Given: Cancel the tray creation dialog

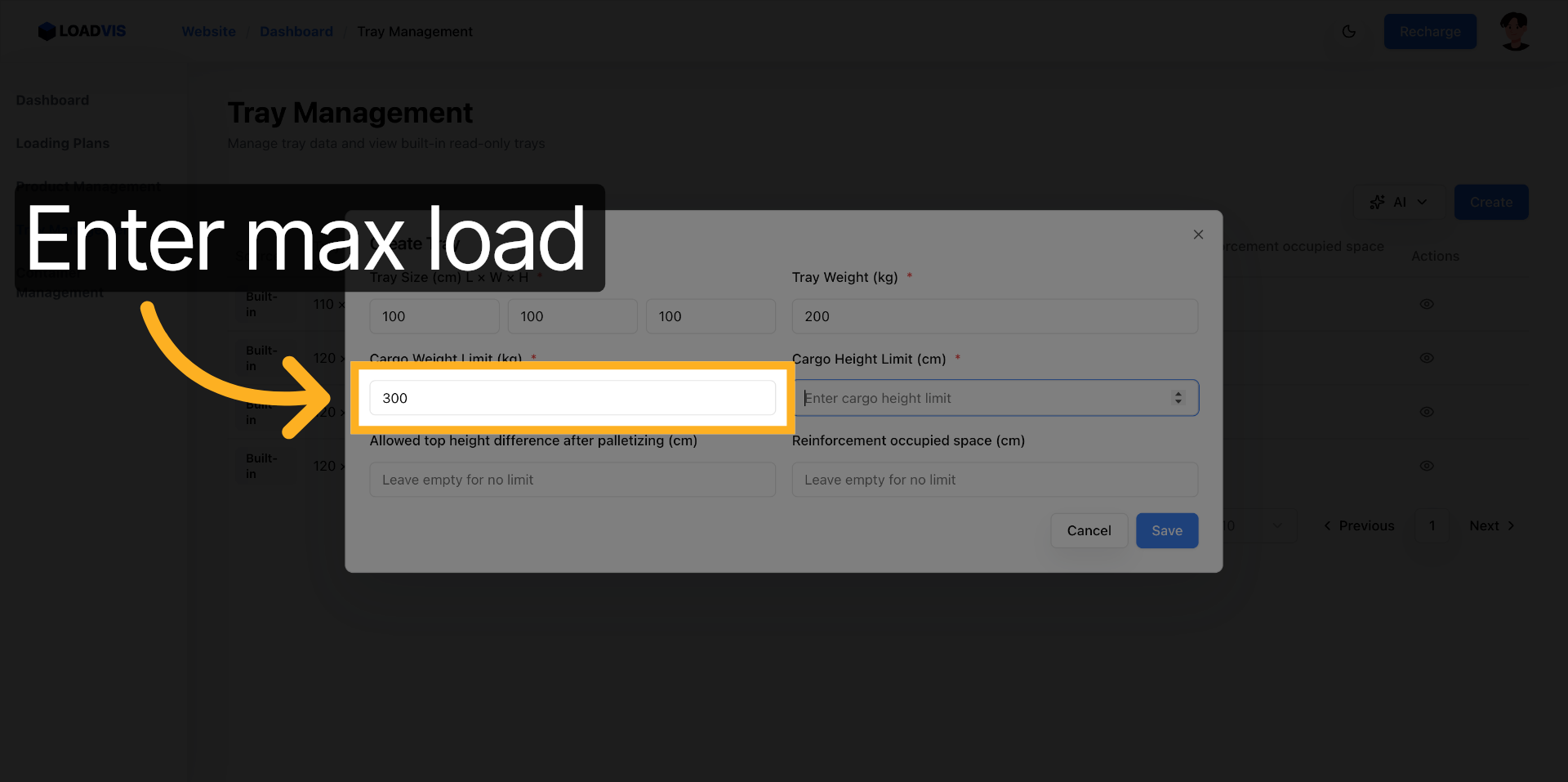Looking at the screenshot, I should tap(1089, 530).
